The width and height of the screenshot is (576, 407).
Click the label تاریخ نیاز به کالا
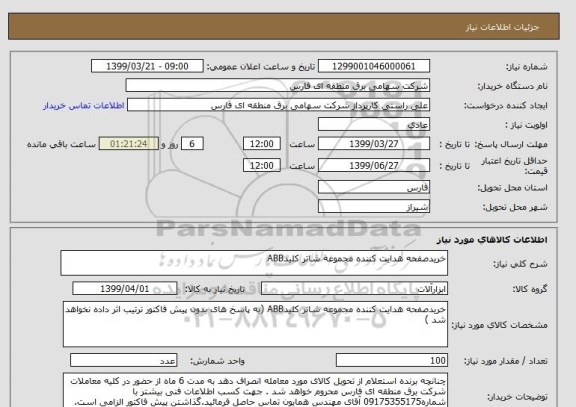point(214,289)
